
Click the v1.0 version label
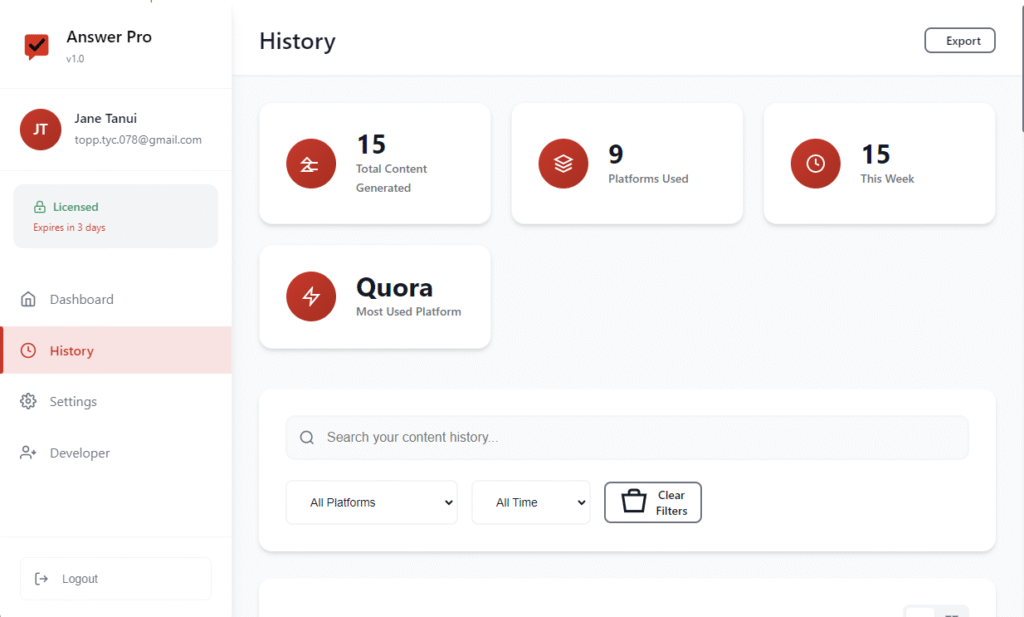pyautogui.click(x=75, y=59)
